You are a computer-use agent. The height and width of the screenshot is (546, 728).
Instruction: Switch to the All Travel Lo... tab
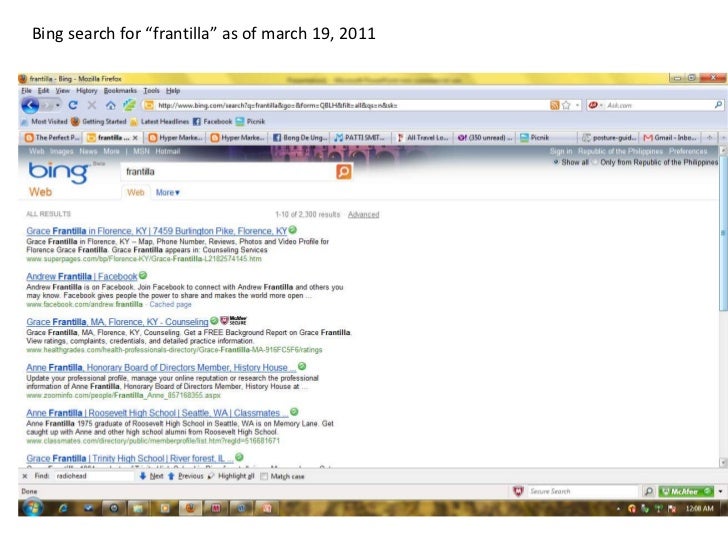coord(422,137)
